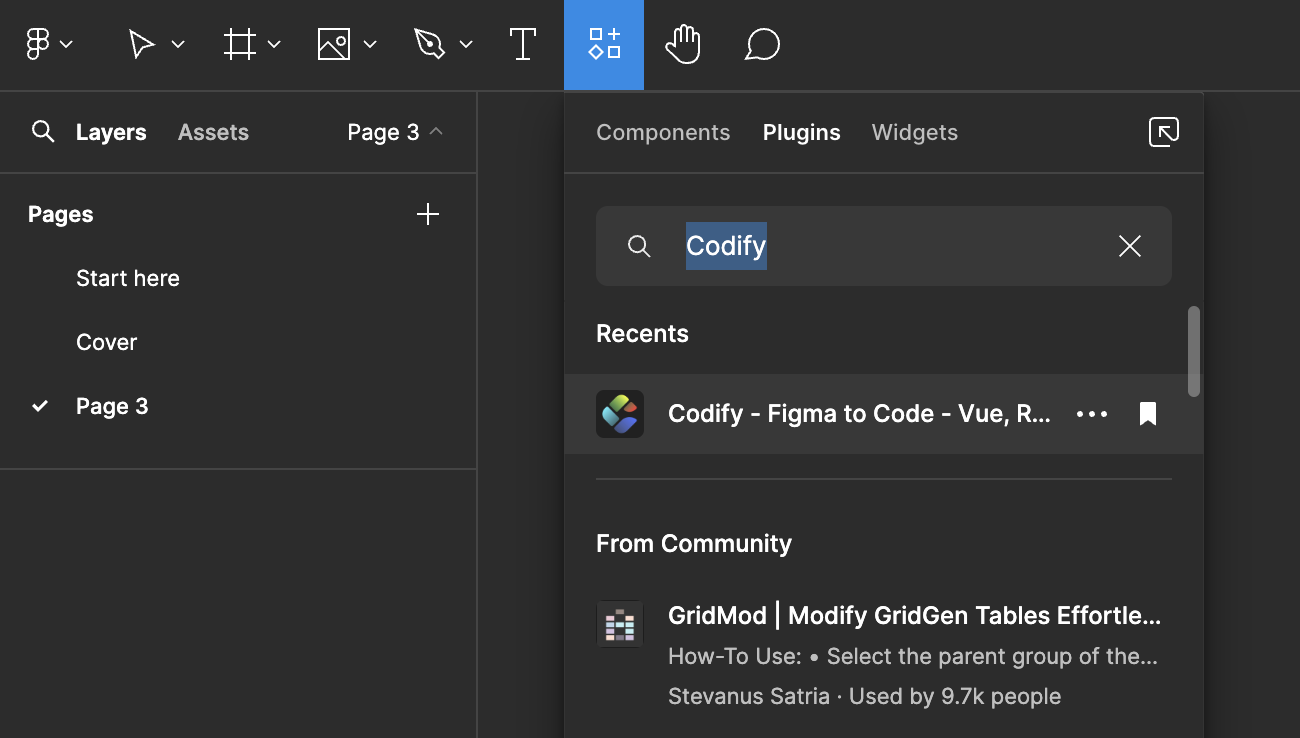Screen dimensions: 1300x738
Task: Switch to the Assets tab
Action: point(213,132)
